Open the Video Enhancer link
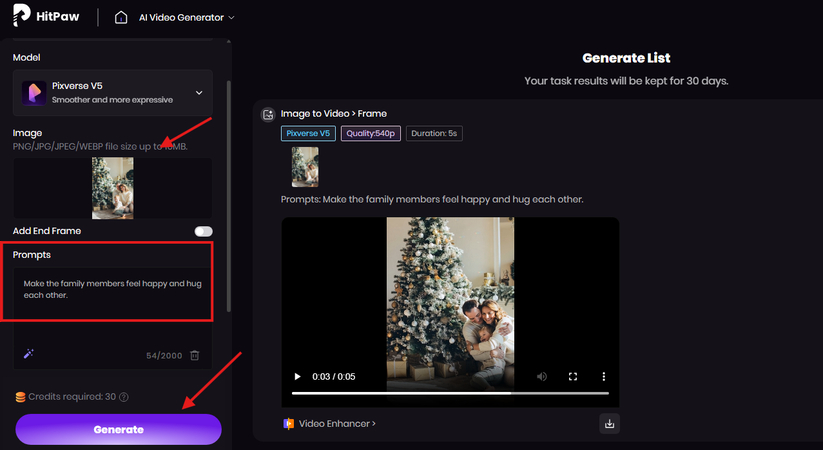Screen dimensions: 823x450 click(337, 424)
